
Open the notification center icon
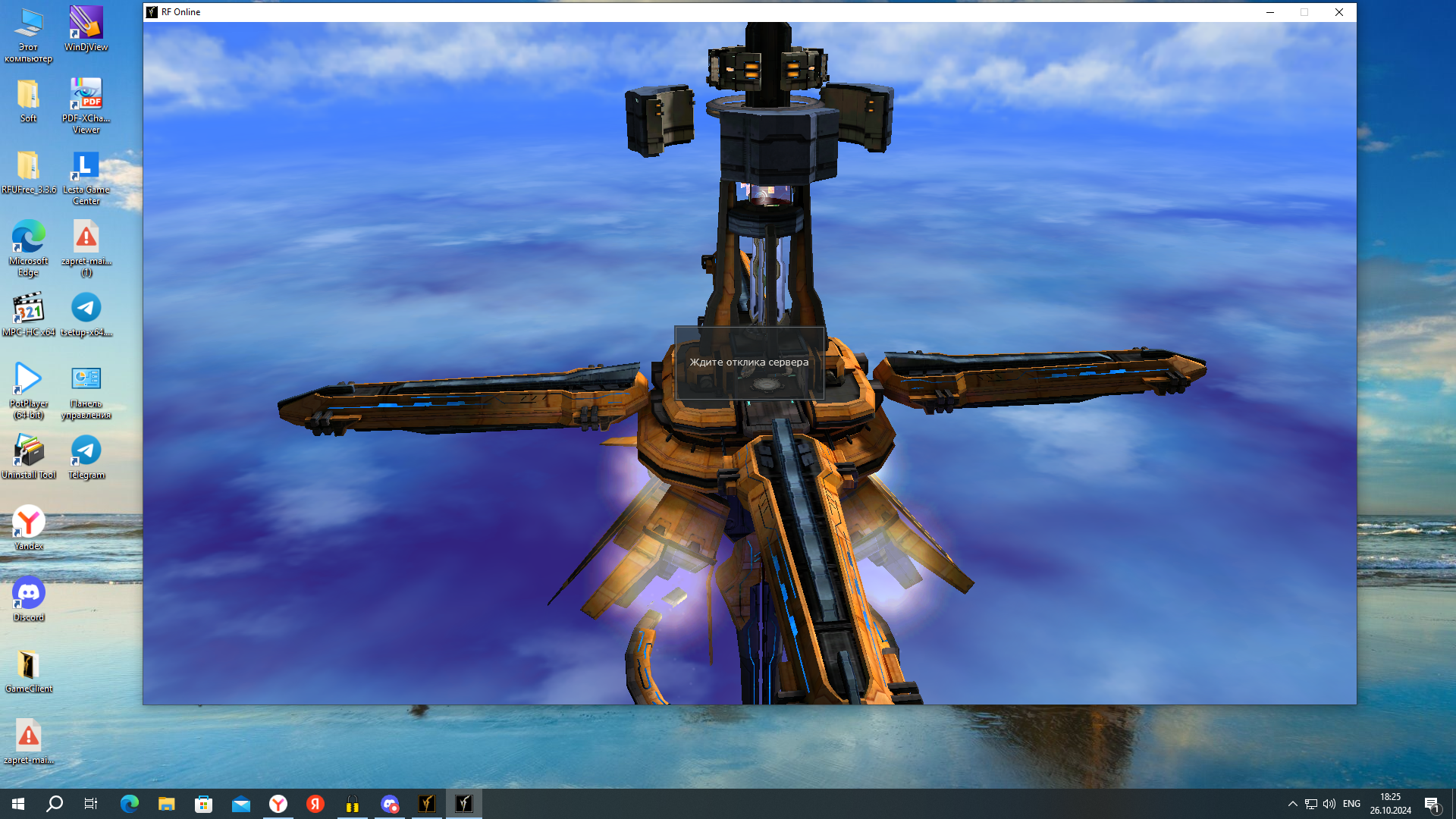[x=1432, y=804]
